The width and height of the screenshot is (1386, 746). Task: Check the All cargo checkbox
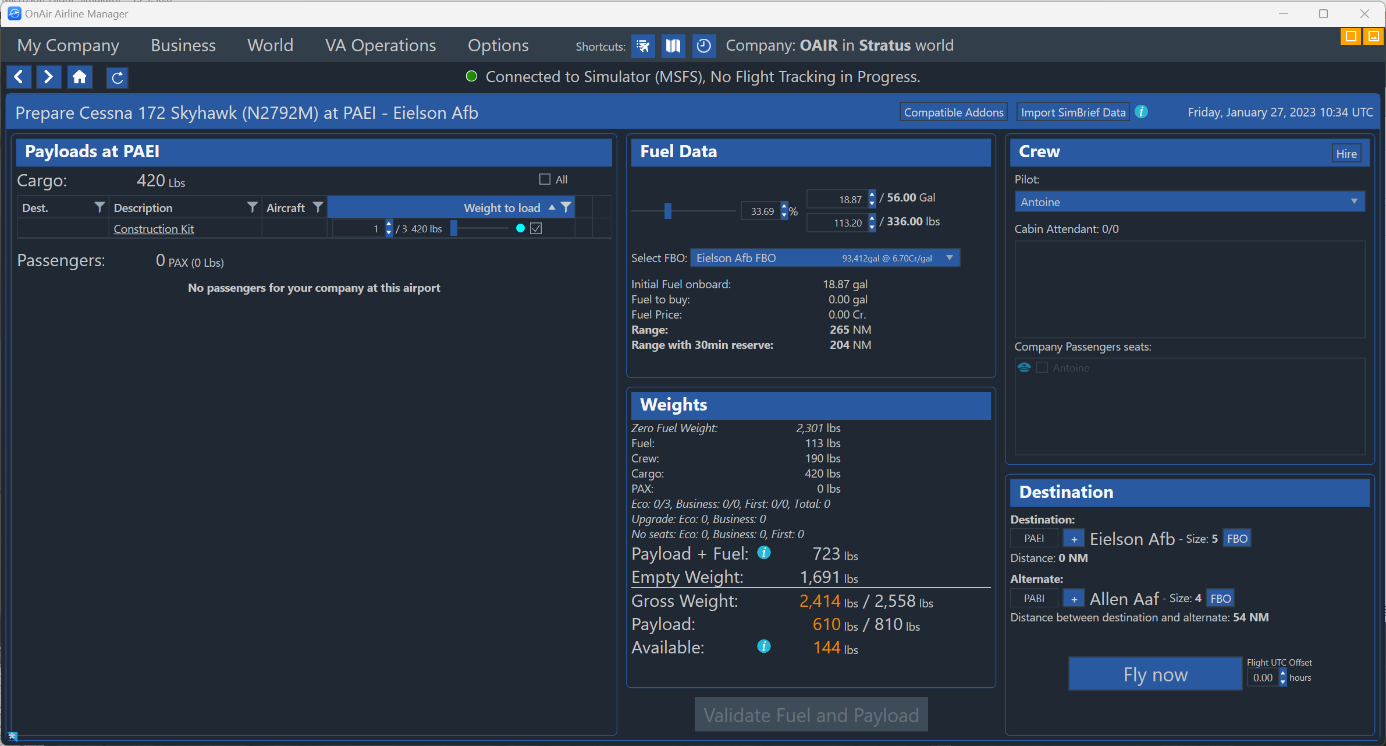tap(545, 180)
